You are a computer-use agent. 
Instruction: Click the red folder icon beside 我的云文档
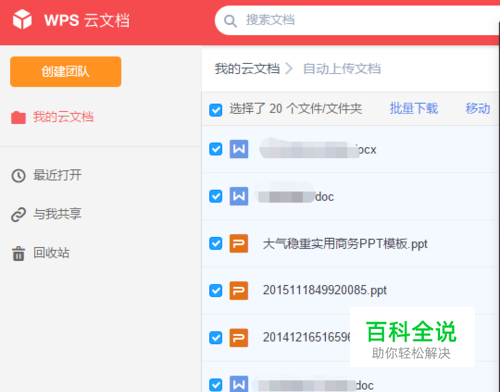(18, 117)
